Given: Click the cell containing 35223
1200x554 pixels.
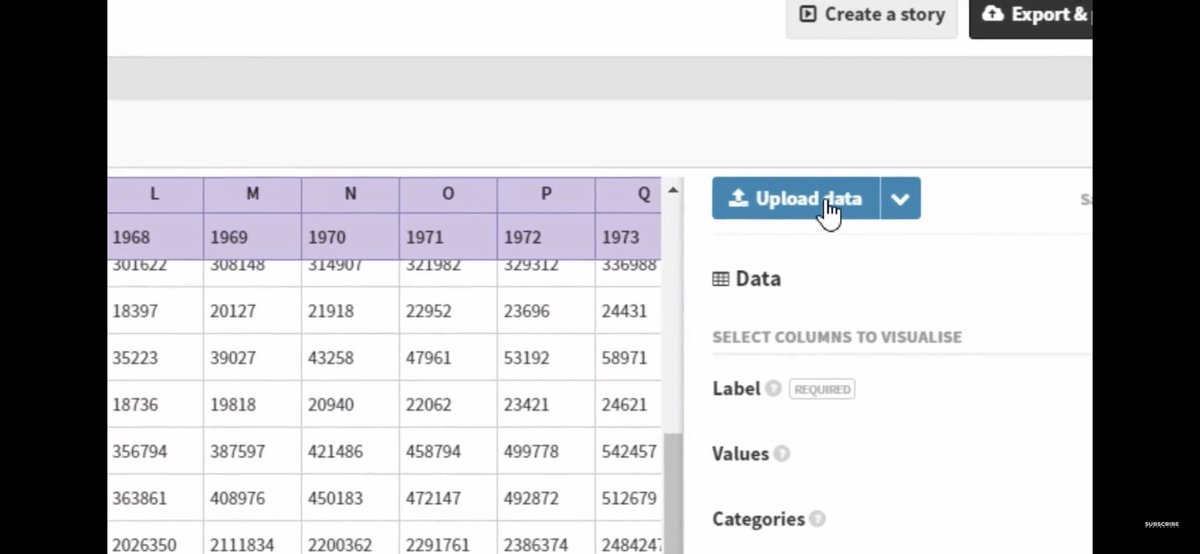Looking at the screenshot, I should pyautogui.click(x=155, y=358).
